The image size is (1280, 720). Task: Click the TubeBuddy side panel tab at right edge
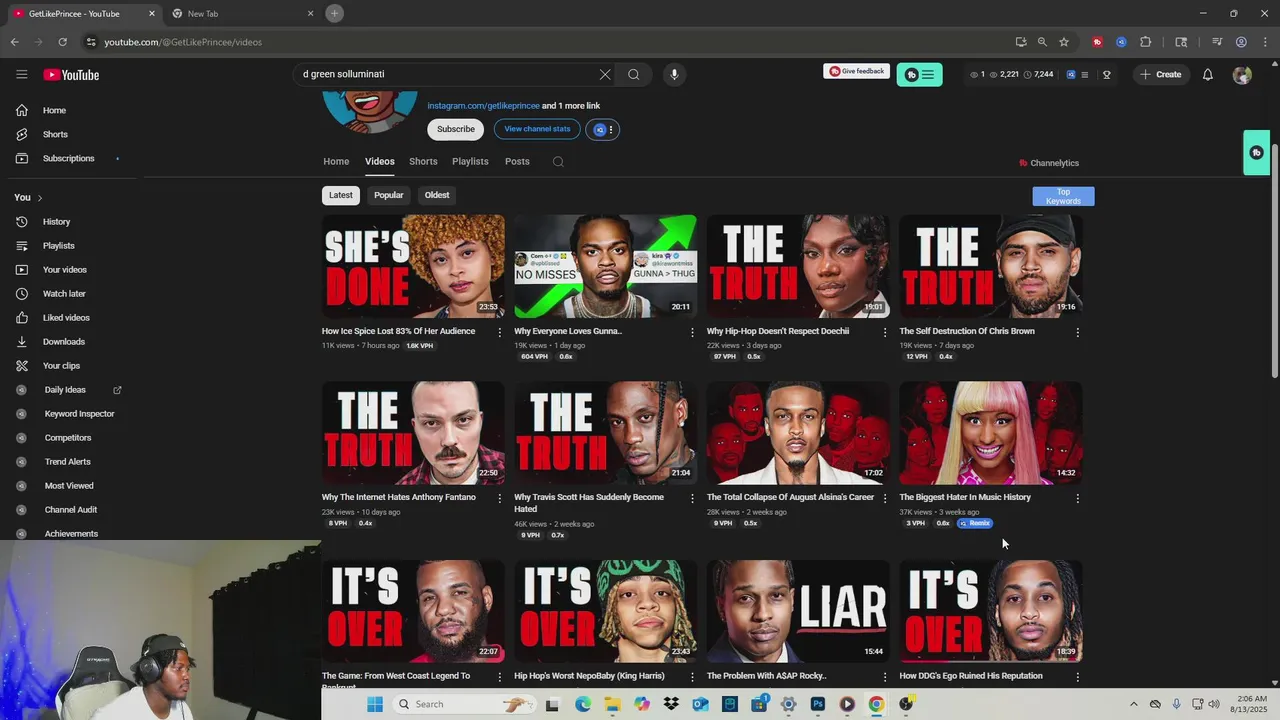pos(1256,153)
